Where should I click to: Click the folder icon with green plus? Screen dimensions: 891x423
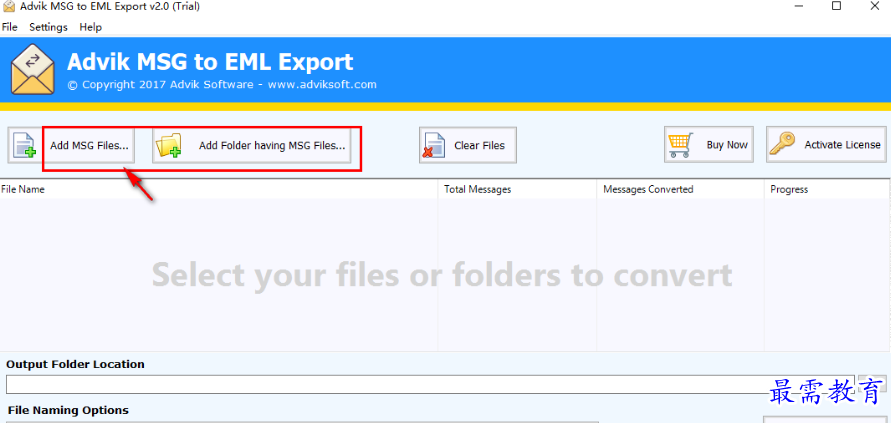(169, 145)
